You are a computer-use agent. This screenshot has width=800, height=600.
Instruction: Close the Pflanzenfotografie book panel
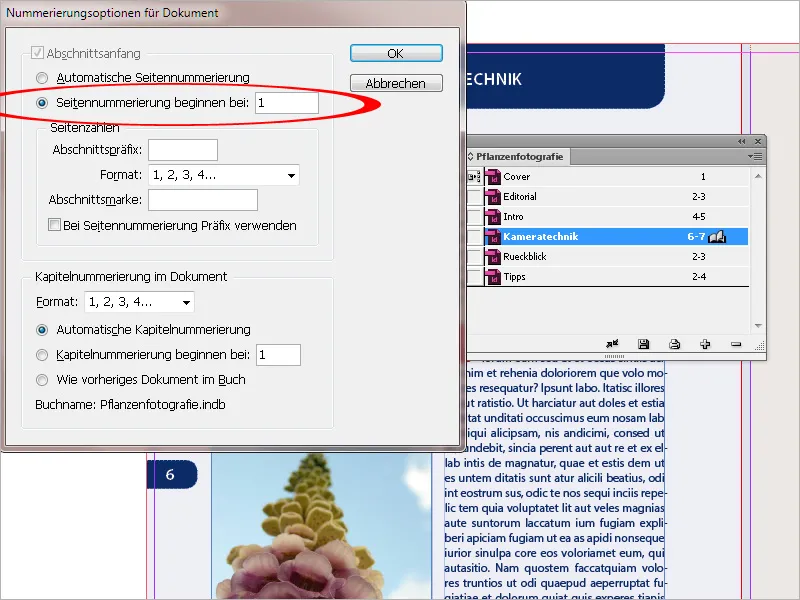758,141
